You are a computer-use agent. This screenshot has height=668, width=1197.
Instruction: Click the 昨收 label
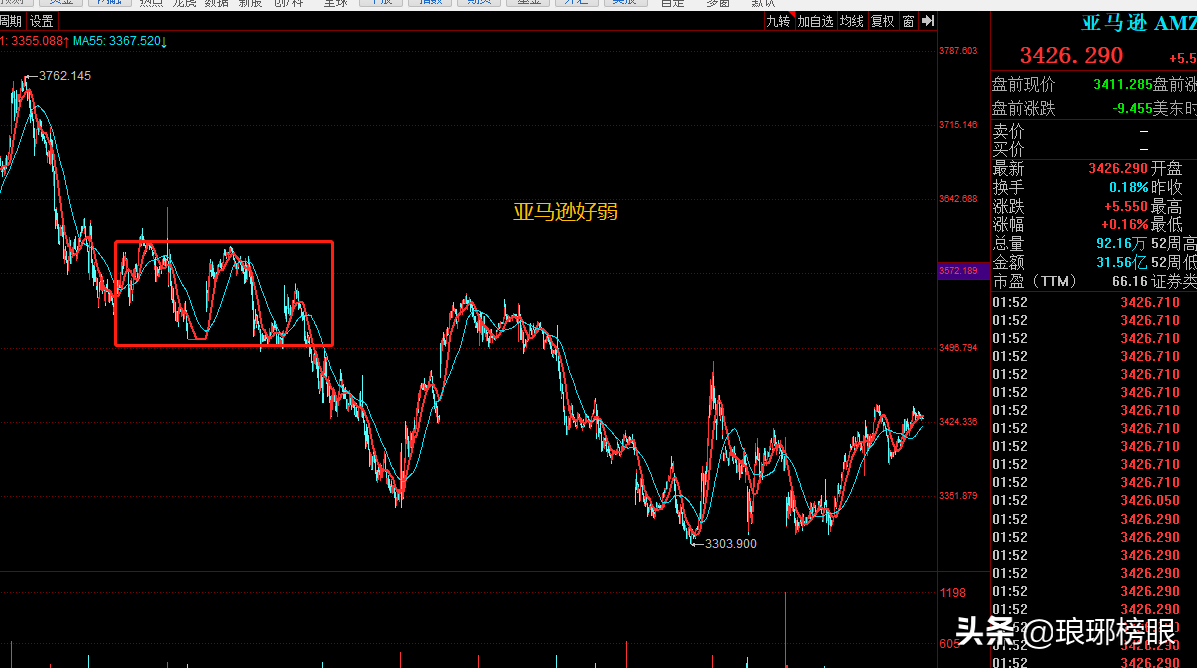pos(1167,187)
